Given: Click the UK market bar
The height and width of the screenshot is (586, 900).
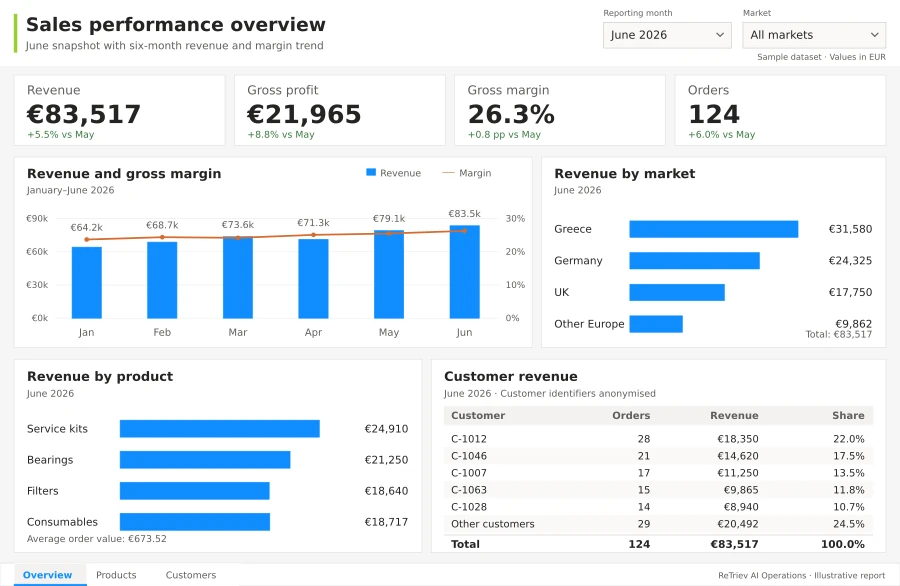Looking at the screenshot, I should pos(677,292).
